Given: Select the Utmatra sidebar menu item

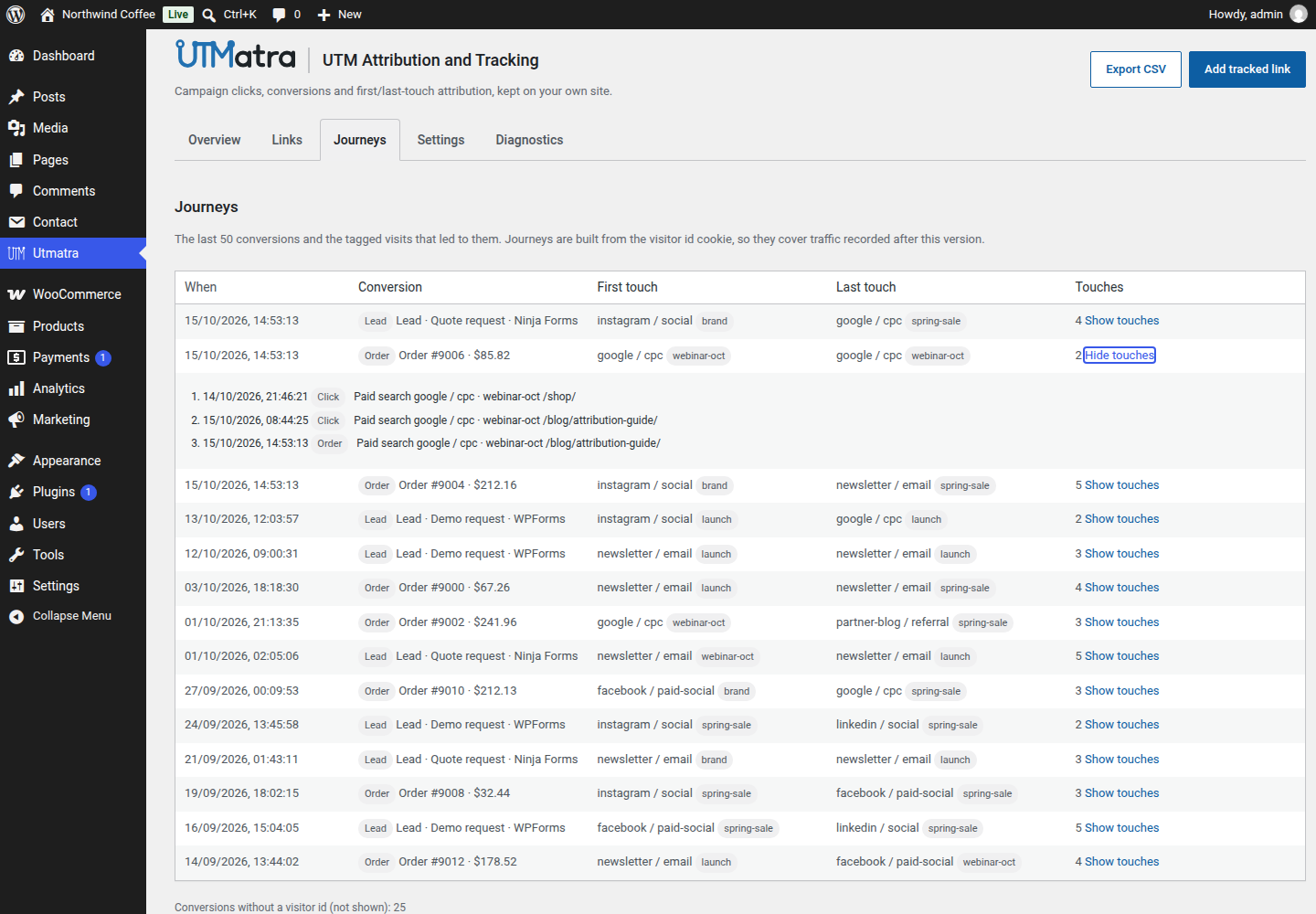Looking at the screenshot, I should coord(73,253).
